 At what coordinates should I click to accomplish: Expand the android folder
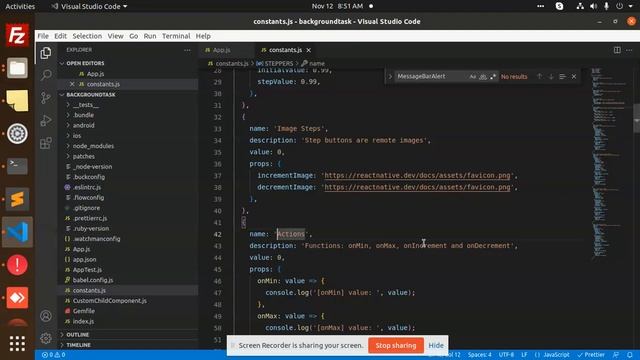[83, 125]
